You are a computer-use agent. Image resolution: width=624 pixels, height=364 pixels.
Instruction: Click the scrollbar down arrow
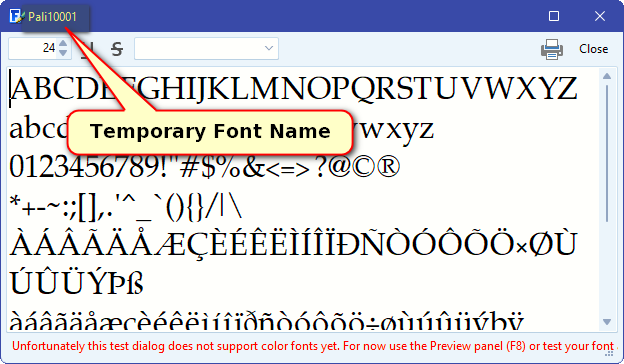pos(606,322)
